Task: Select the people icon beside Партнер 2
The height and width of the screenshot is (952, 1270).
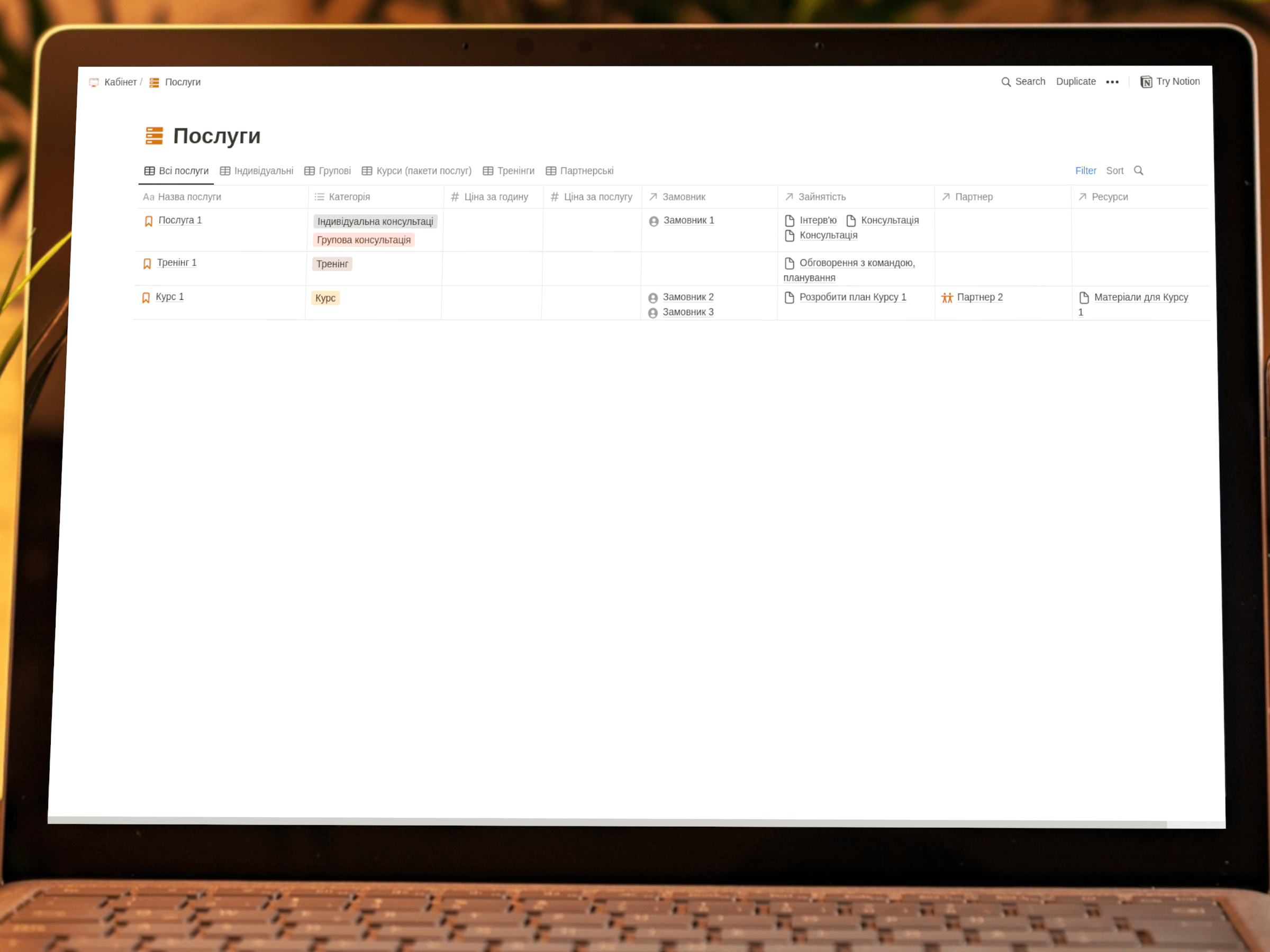Action: (x=947, y=298)
